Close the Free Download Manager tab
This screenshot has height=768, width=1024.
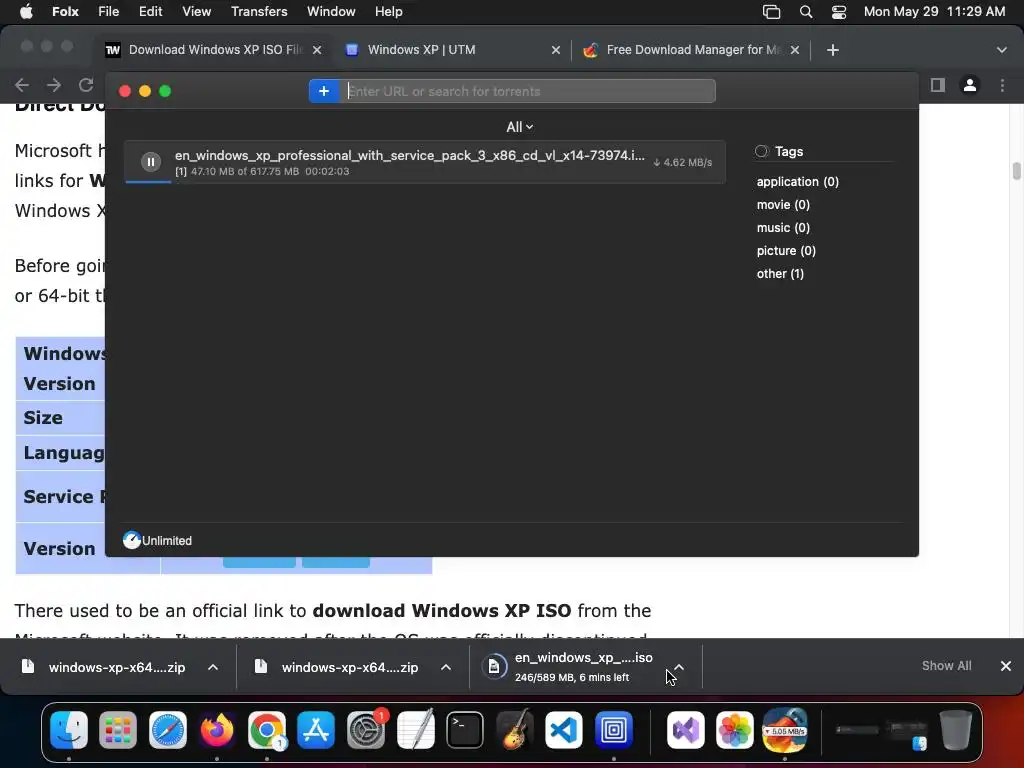click(x=795, y=50)
